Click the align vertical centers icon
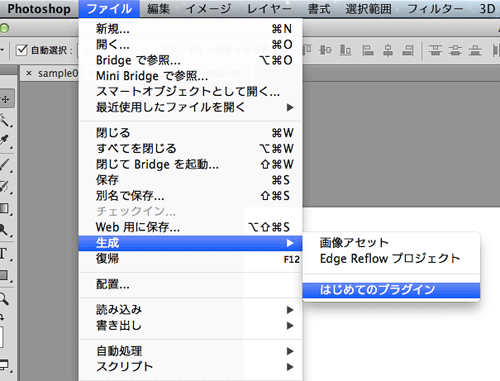 point(325,50)
